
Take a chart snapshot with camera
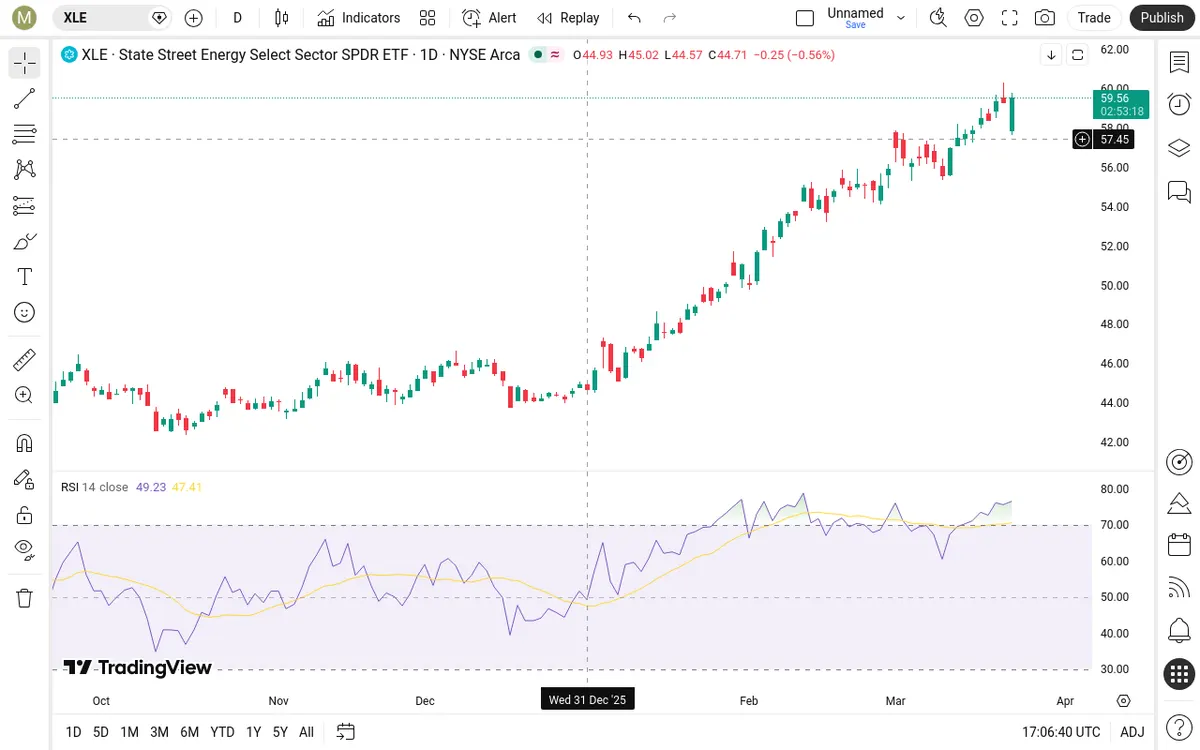pos(1045,18)
